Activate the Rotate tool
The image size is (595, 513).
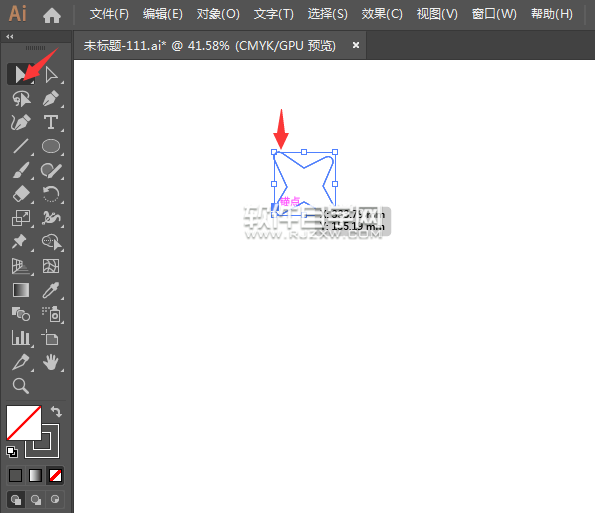pyautogui.click(x=51, y=194)
